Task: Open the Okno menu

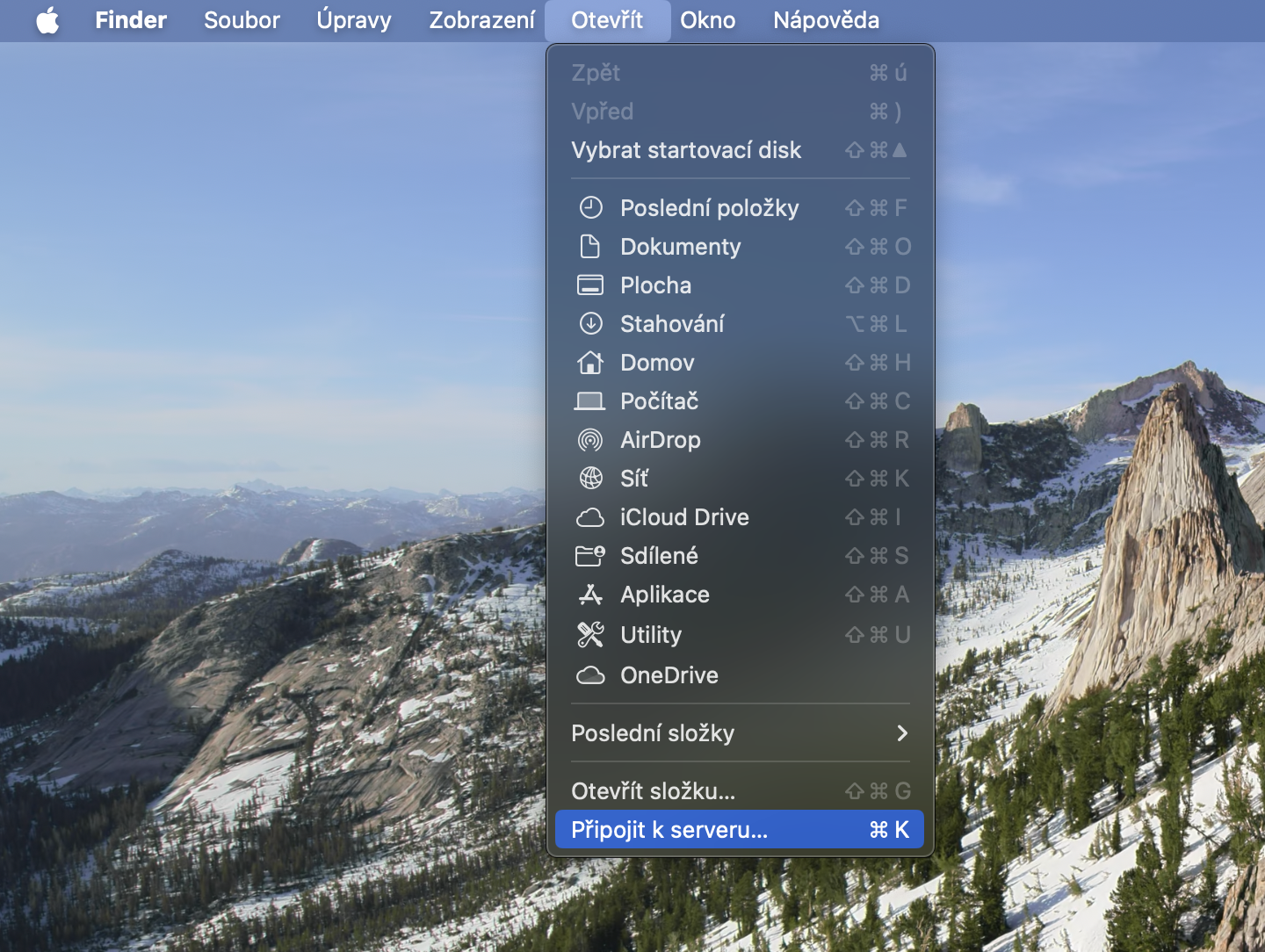Action: (708, 20)
